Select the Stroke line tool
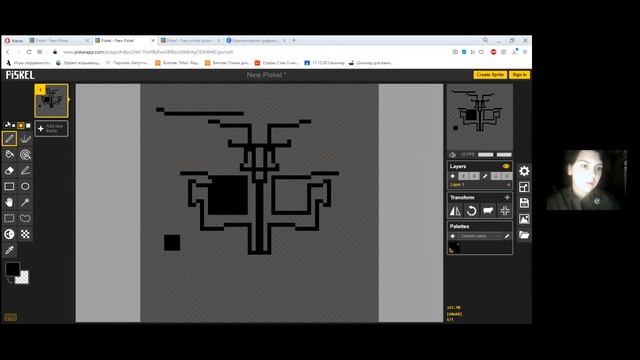640x360 pixels. (x=25, y=170)
